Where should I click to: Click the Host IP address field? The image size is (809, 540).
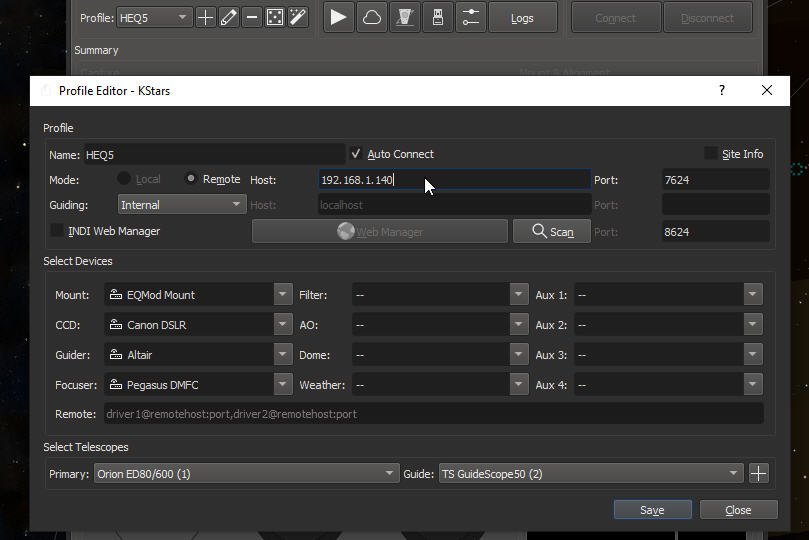453,180
